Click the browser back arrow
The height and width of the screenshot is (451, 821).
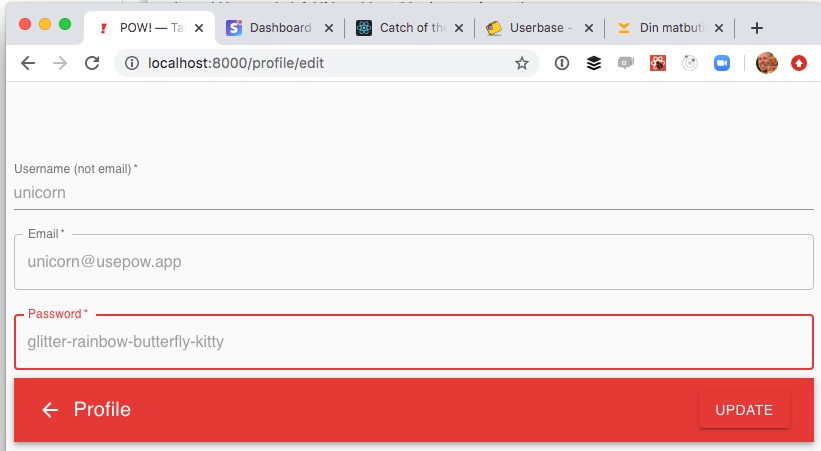pyautogui.click(x=28, y=63)
